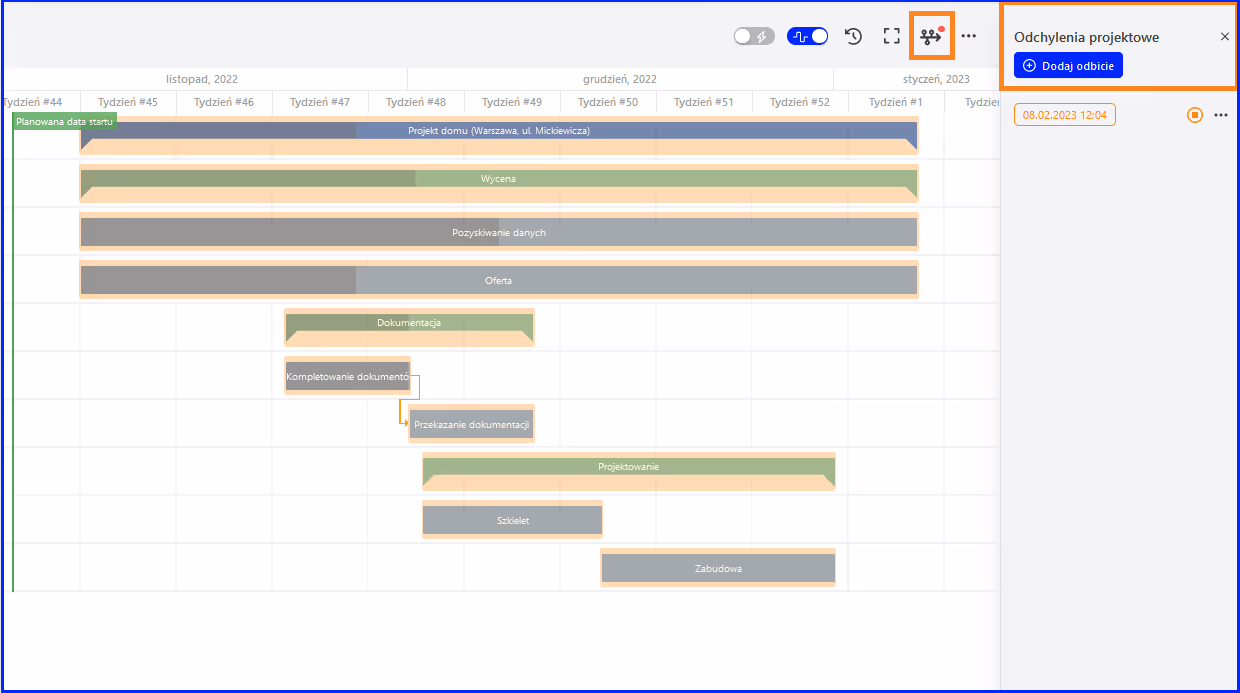
Task: Click the Zabudowa task bar
Action: pyautogui.click(x=718, y=568)
